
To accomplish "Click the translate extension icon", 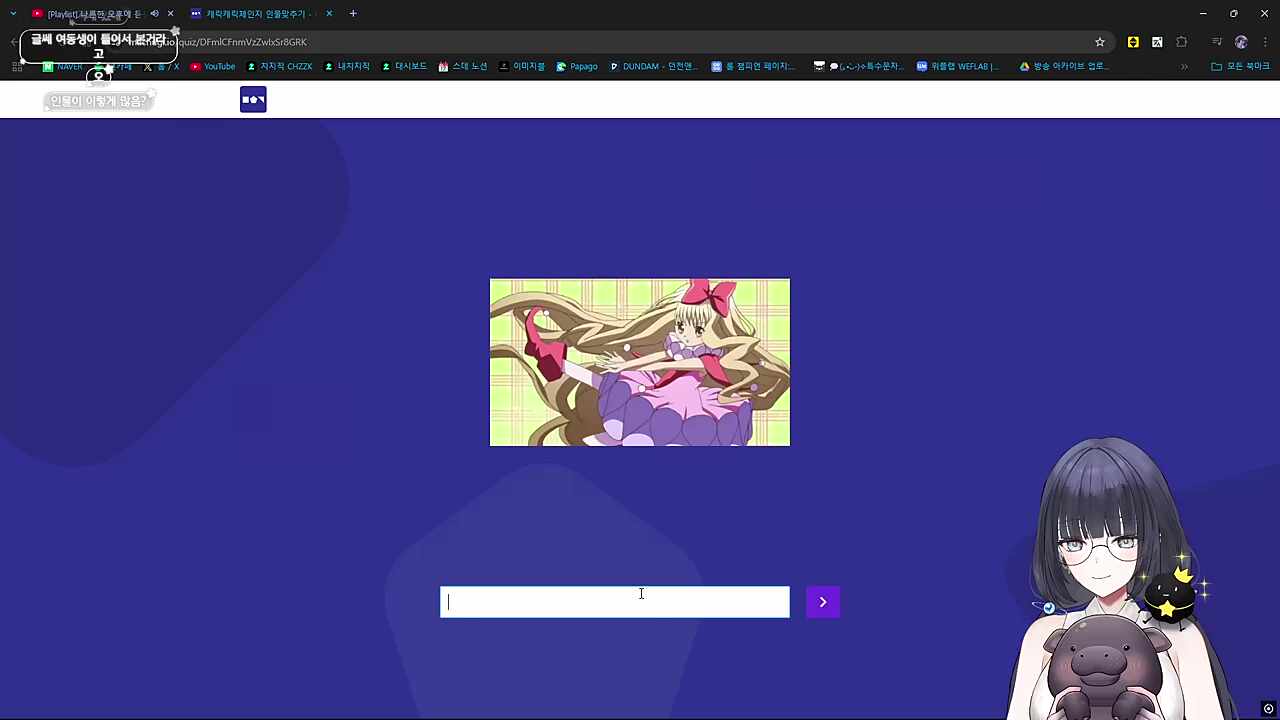I will pos(1157,42).
